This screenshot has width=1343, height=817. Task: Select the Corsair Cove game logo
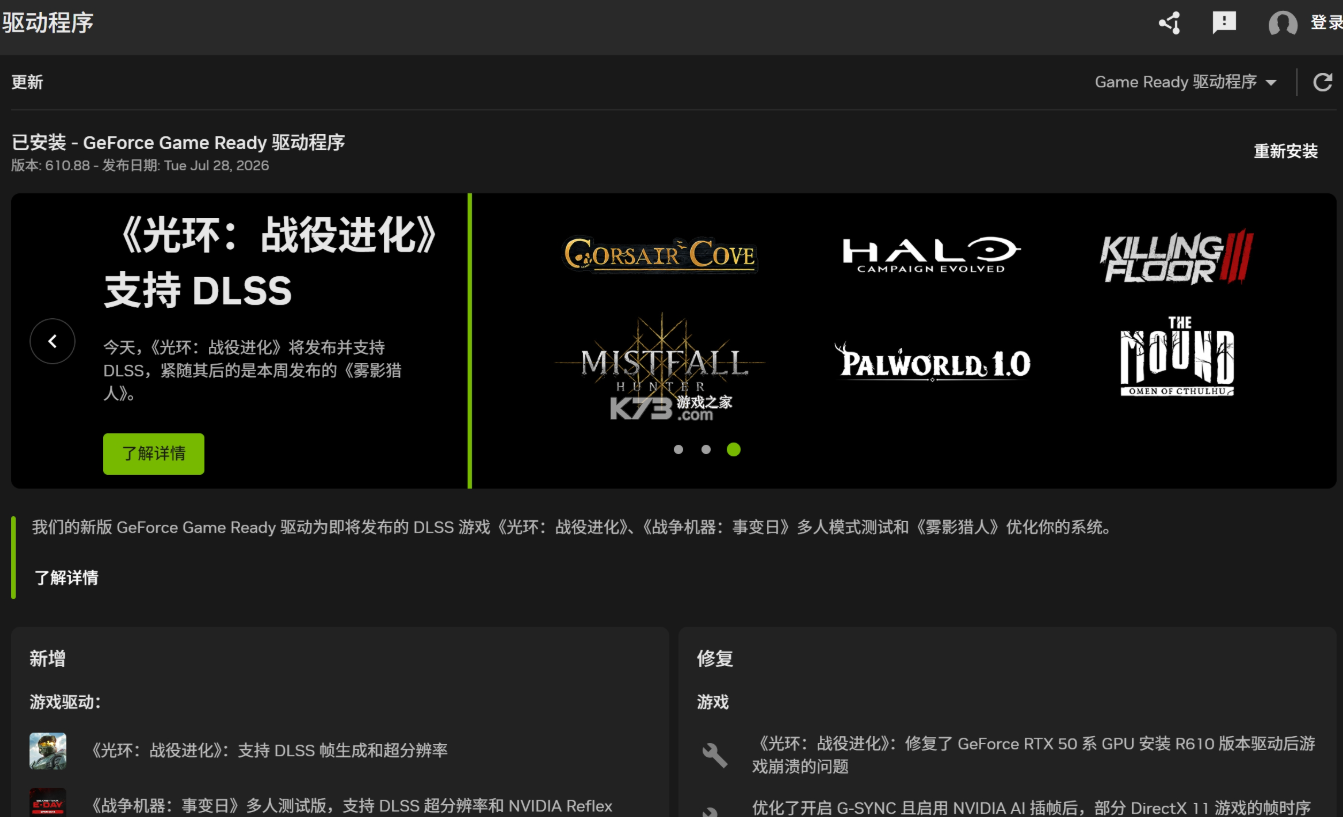[660, 254]
